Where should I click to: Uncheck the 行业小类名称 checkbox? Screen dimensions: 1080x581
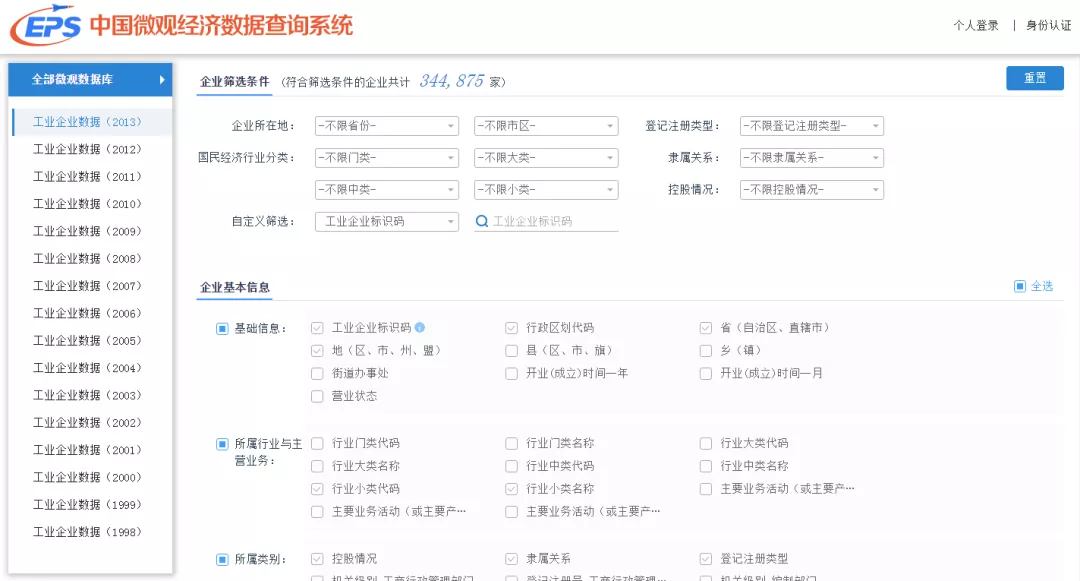pos(511,489)
